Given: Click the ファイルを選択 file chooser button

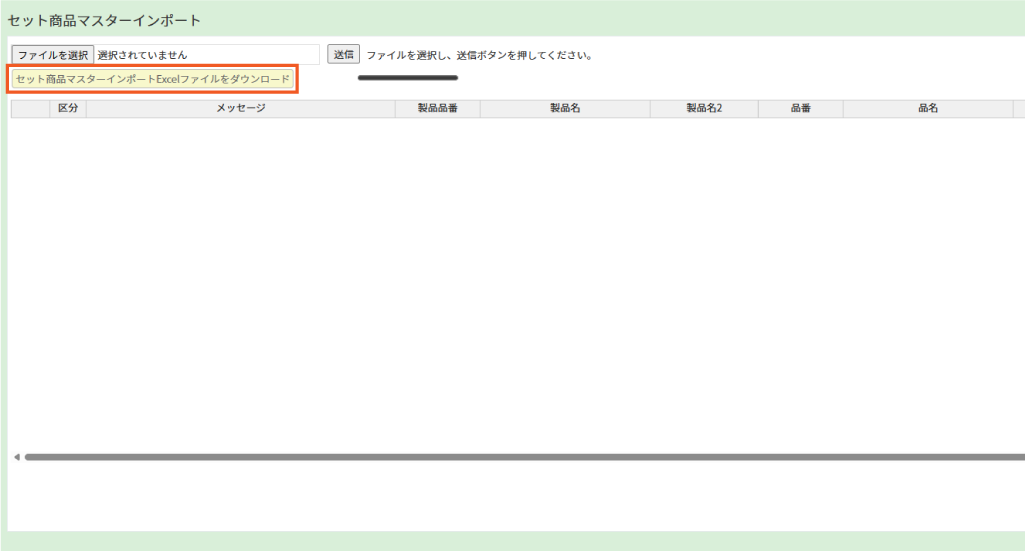Looking at the screenshot, I should point(52,55).
